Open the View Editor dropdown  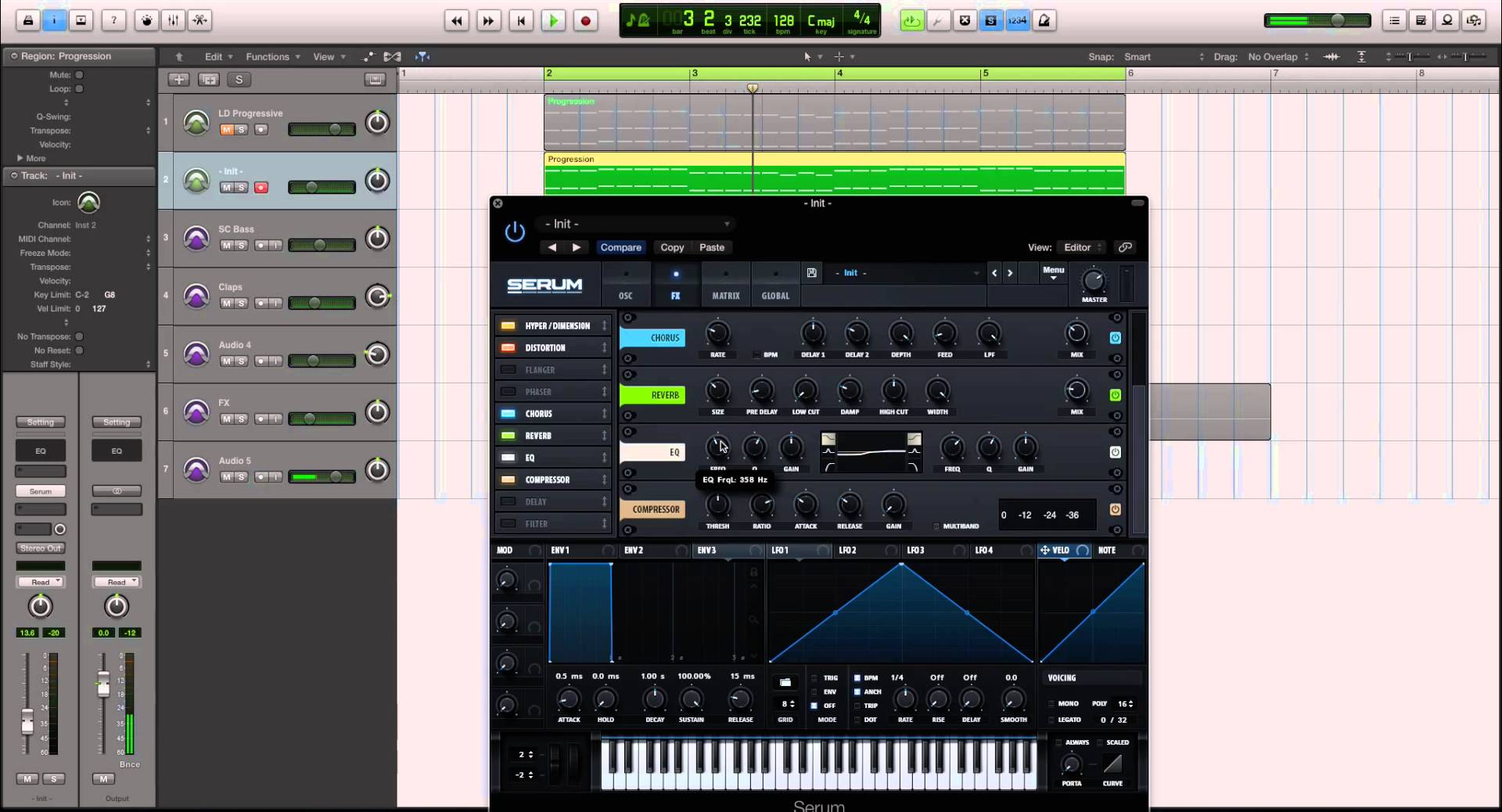tap(1081, 247)
